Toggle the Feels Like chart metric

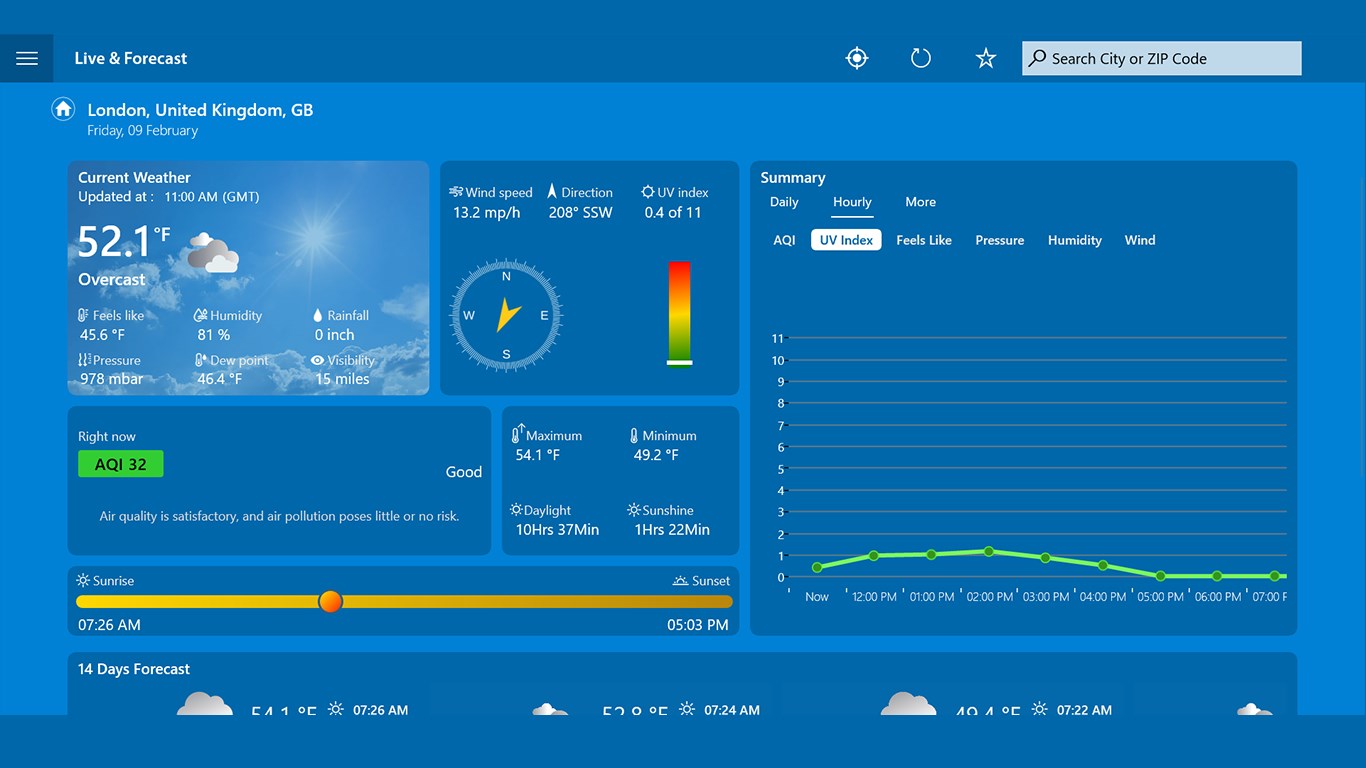pyautogui.click(x=923, y=239)
